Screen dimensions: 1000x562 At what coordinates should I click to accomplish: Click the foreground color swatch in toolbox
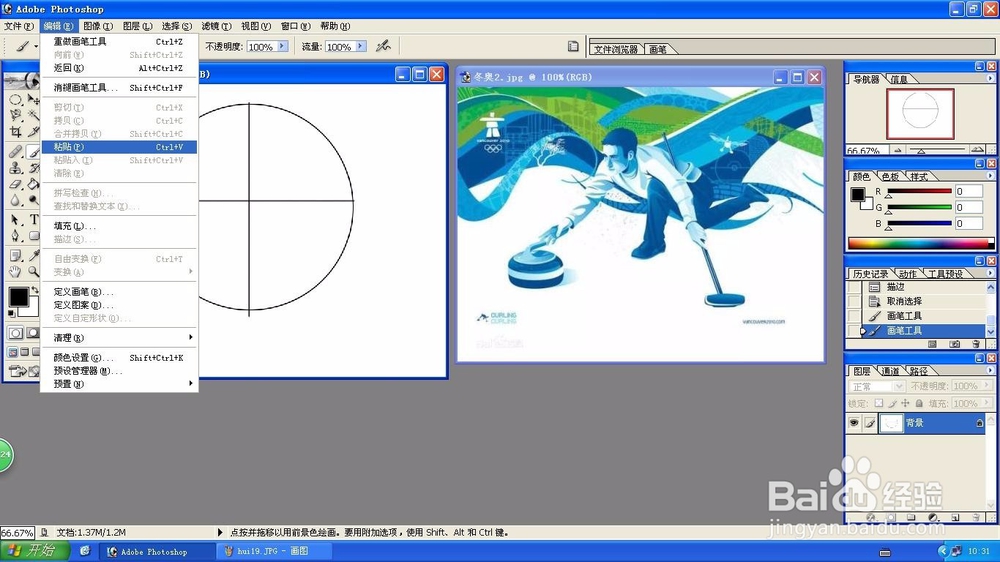point(18,297)
